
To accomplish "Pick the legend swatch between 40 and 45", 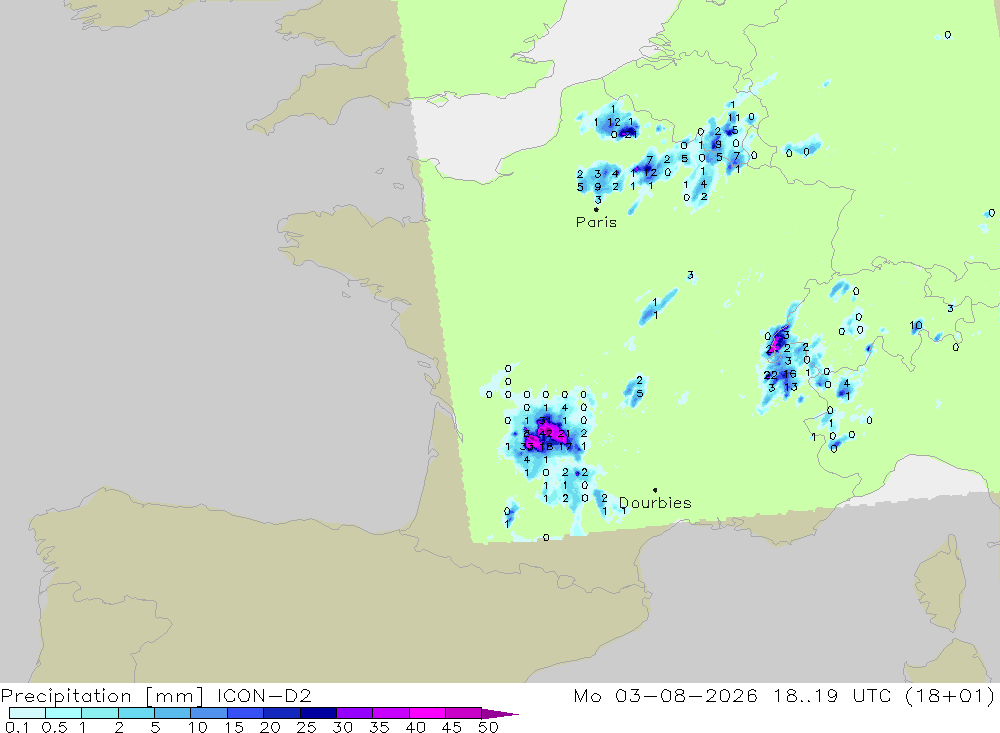I will click(427, 713).
